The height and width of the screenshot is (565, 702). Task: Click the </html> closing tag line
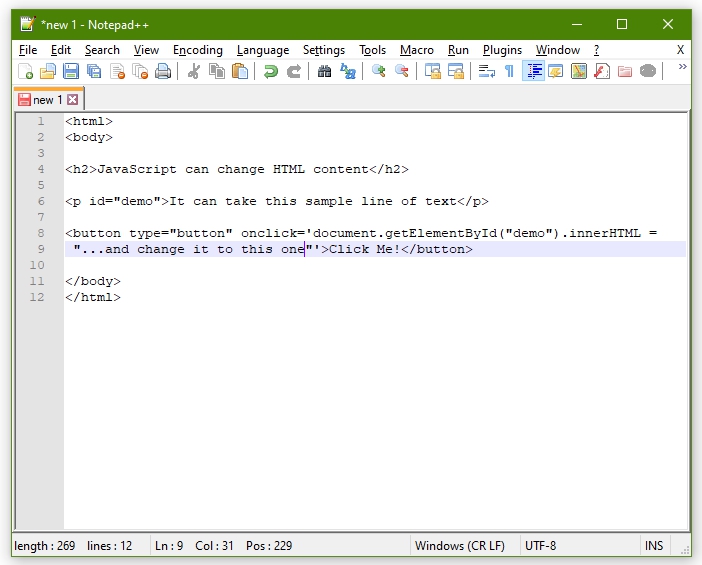tap(93, 297)
